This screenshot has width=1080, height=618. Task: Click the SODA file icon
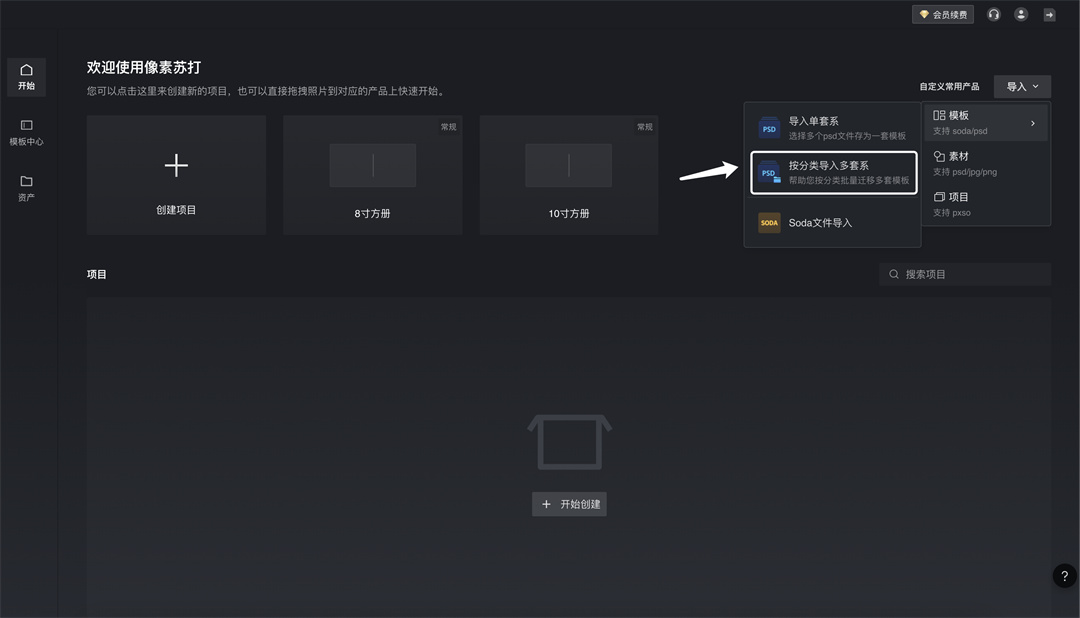[x=769, y=223]
